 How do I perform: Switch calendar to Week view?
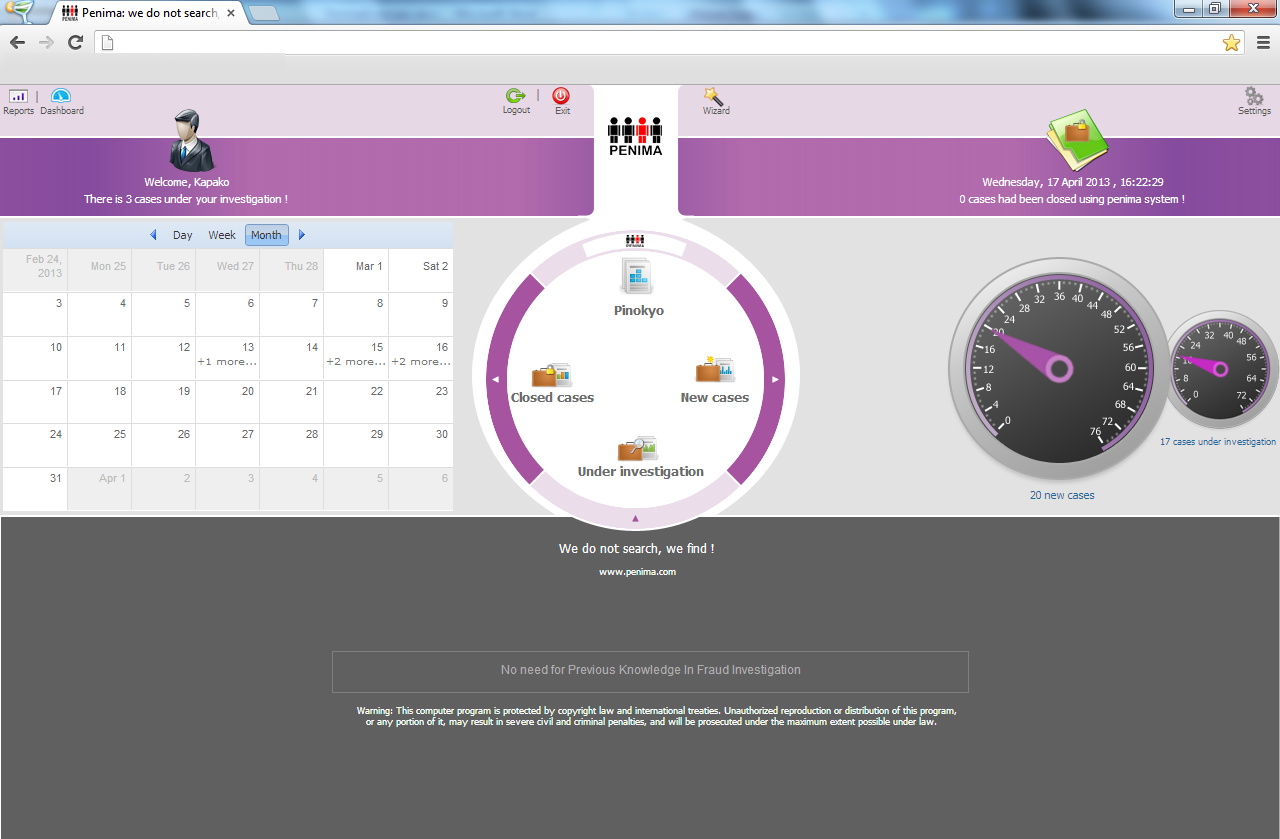tap(222, 235)
